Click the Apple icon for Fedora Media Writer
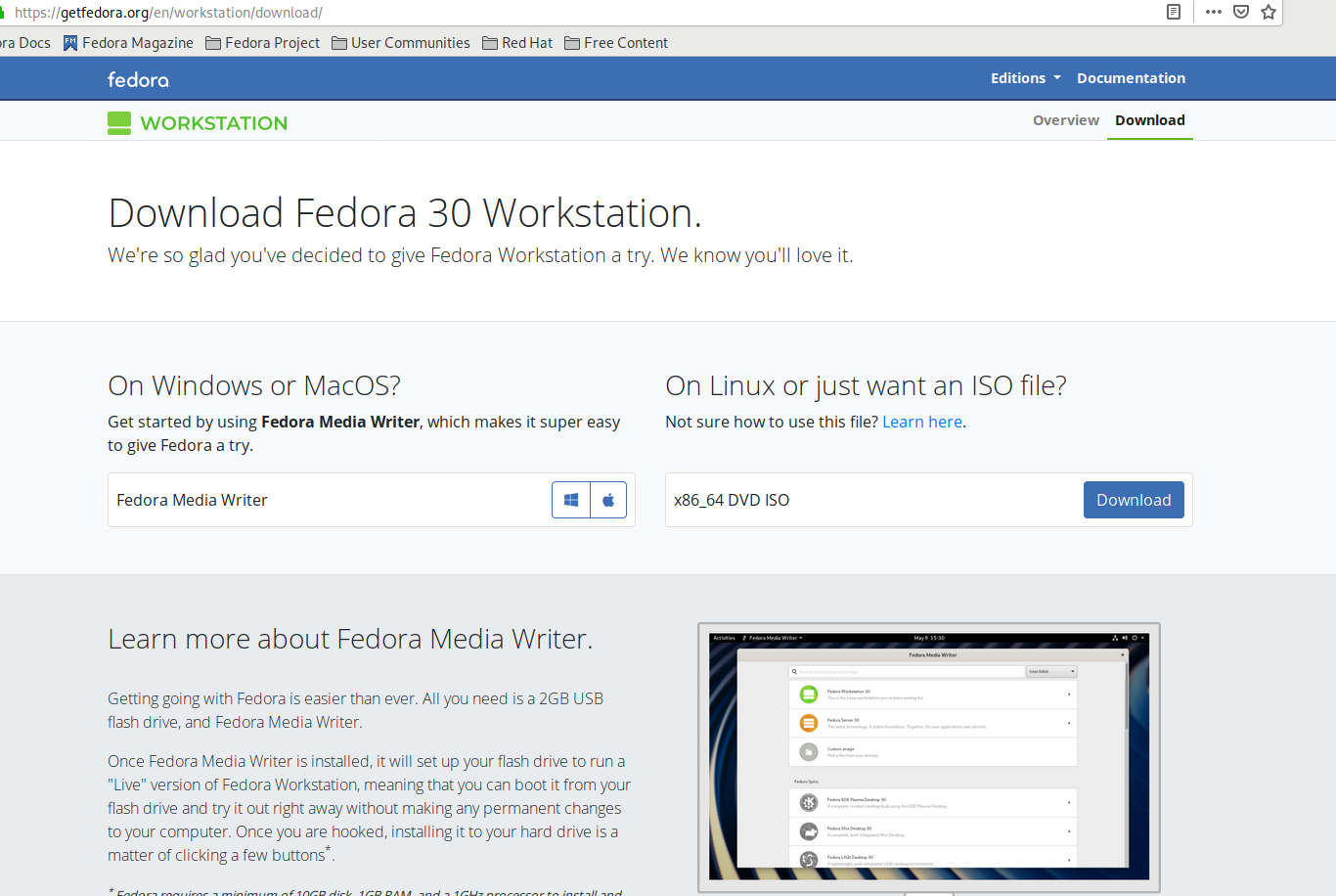 pos(608,500)
